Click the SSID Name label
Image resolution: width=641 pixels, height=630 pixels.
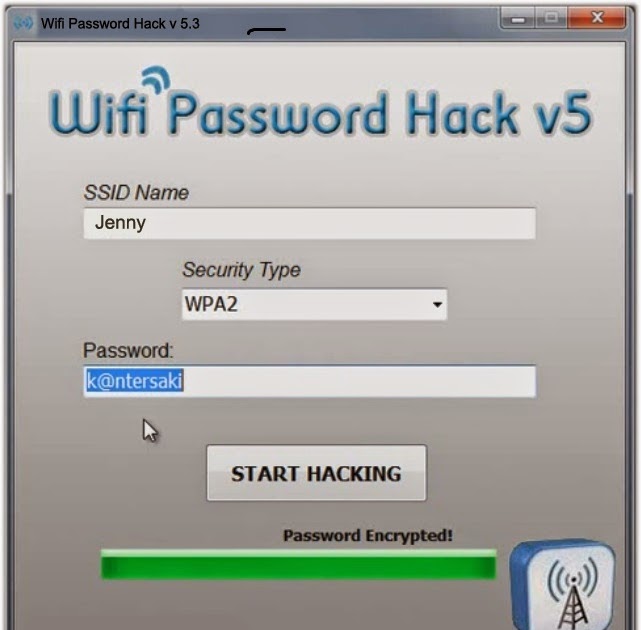click(136, 192)
